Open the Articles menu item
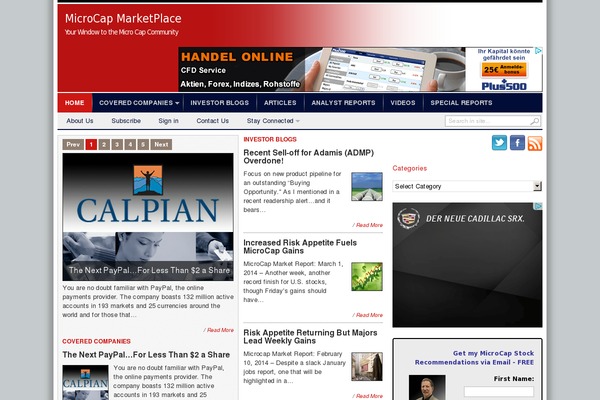The width and height of the screenshot is (600, 400). tap(280, 103)
